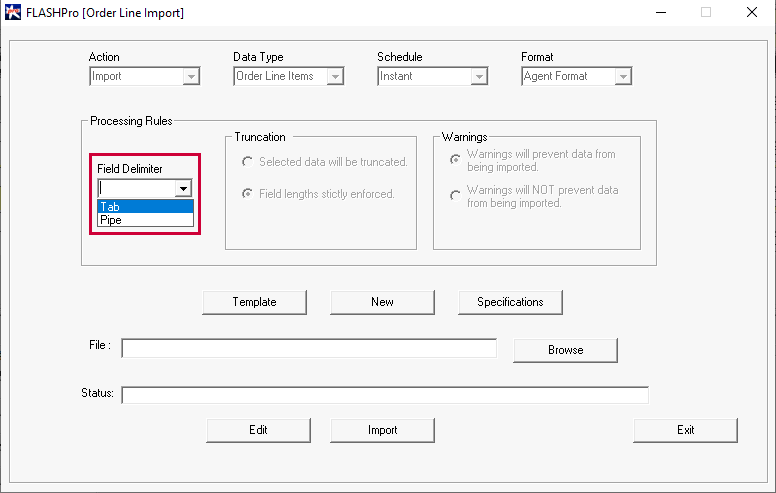Open the Schedule dropdown arrow
Image resolution: width=776 pixels, height=493 pixels.
click(479, 77)
